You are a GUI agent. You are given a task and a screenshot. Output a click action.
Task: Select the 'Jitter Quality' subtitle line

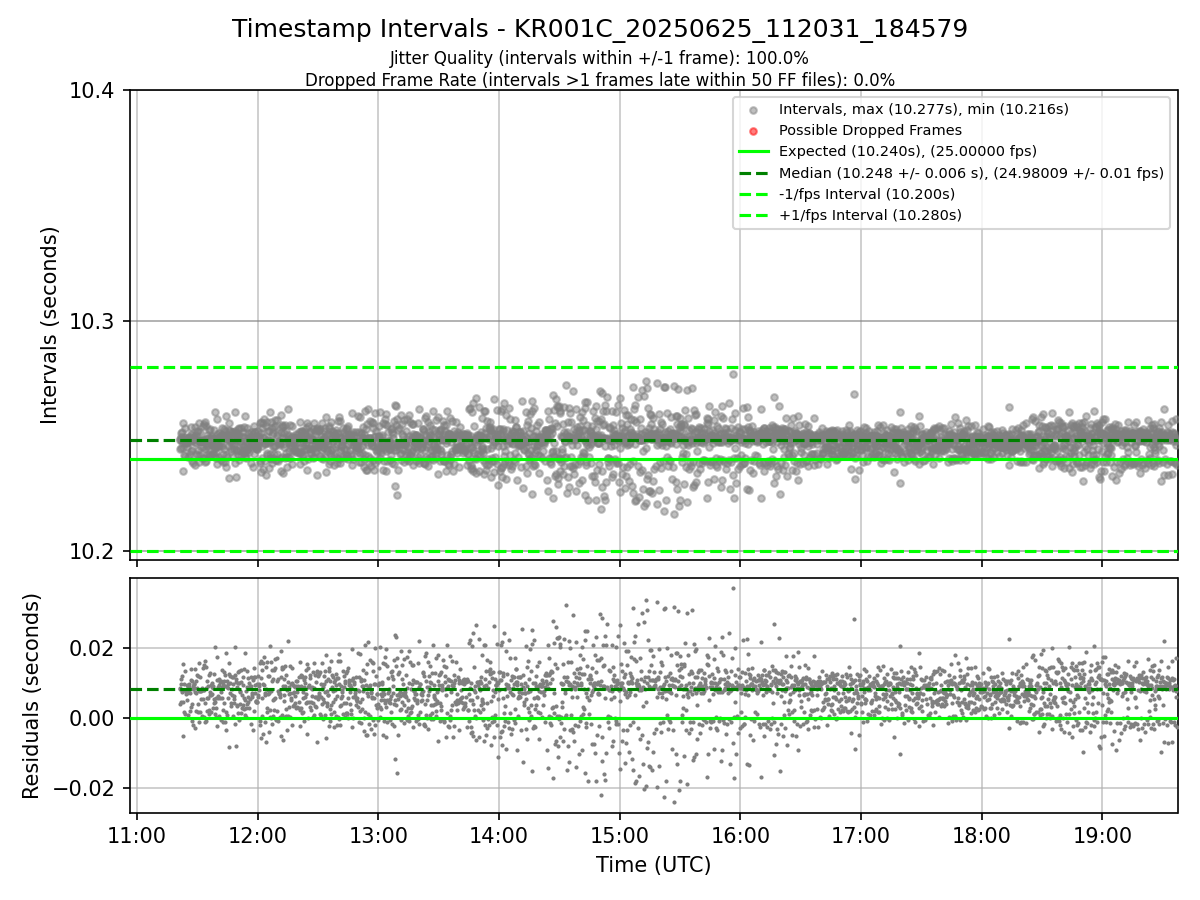click(x=600, y=59)
